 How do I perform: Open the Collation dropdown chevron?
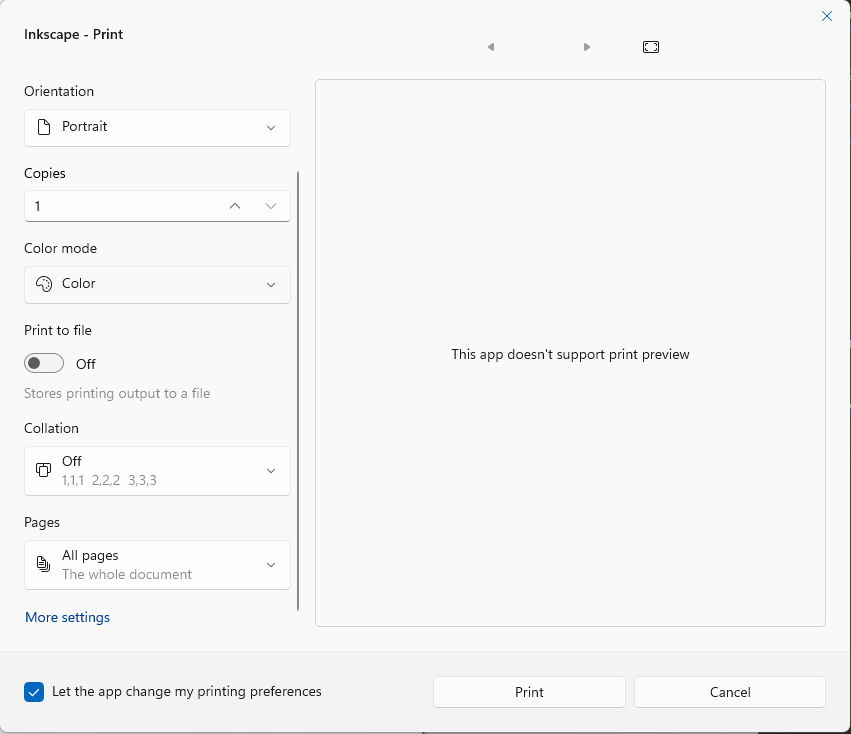271,471
